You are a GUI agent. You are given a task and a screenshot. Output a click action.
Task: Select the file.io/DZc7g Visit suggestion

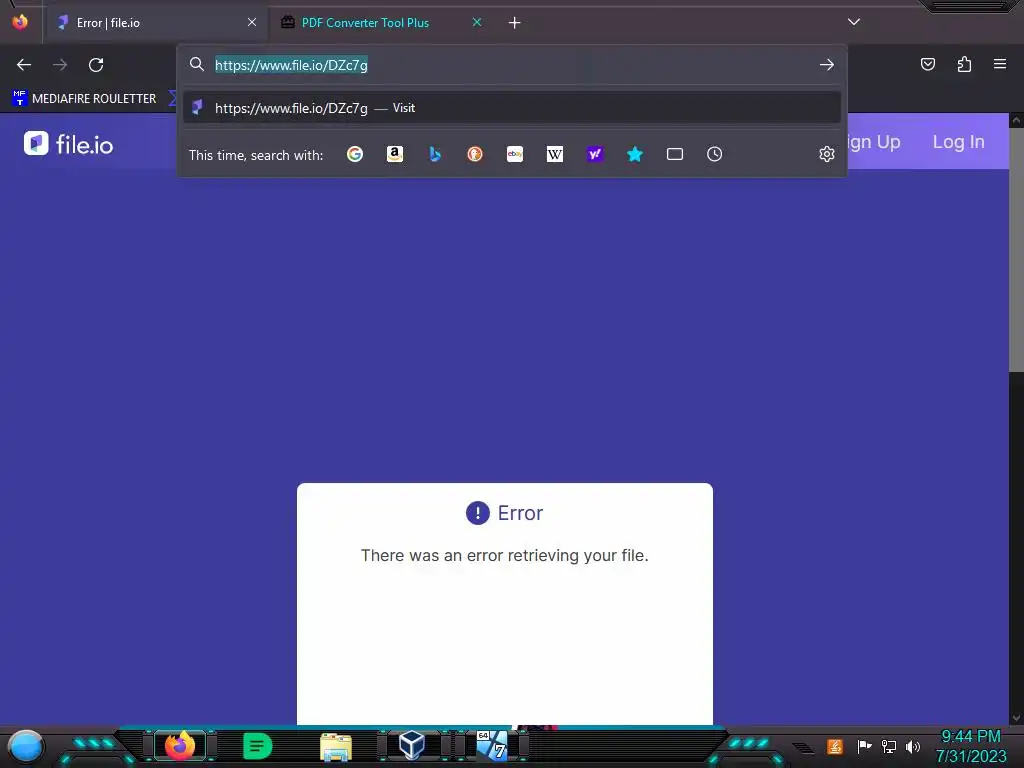512,108
